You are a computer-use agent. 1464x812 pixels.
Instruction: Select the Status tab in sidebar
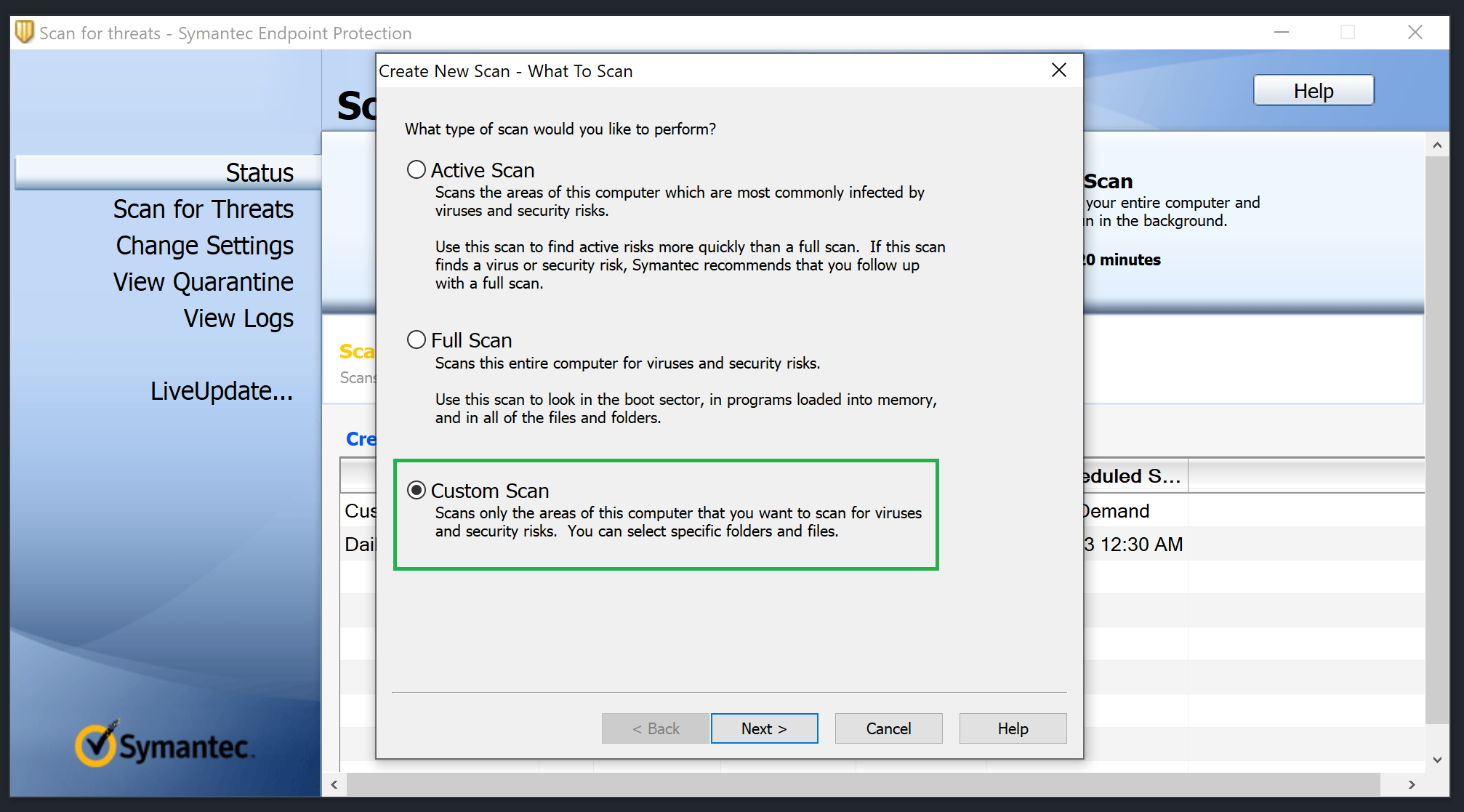[x=259, y=172]
